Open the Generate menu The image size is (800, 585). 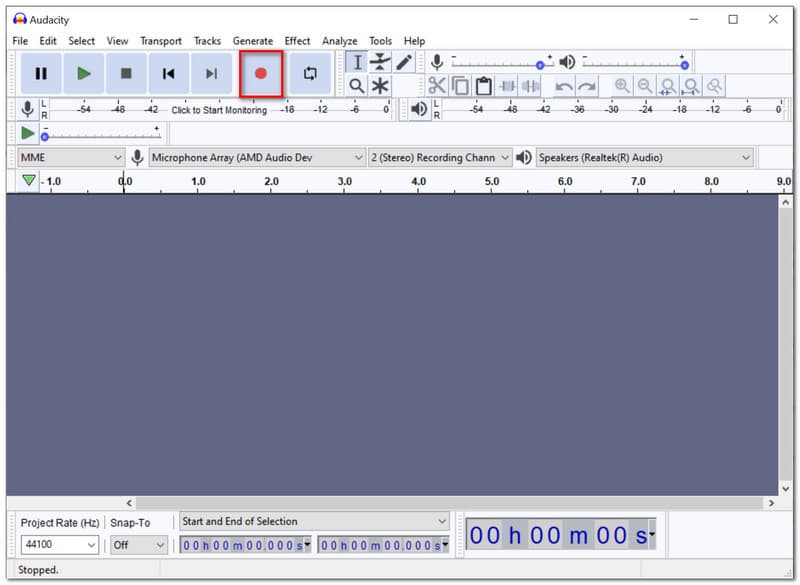coord(253,41)
